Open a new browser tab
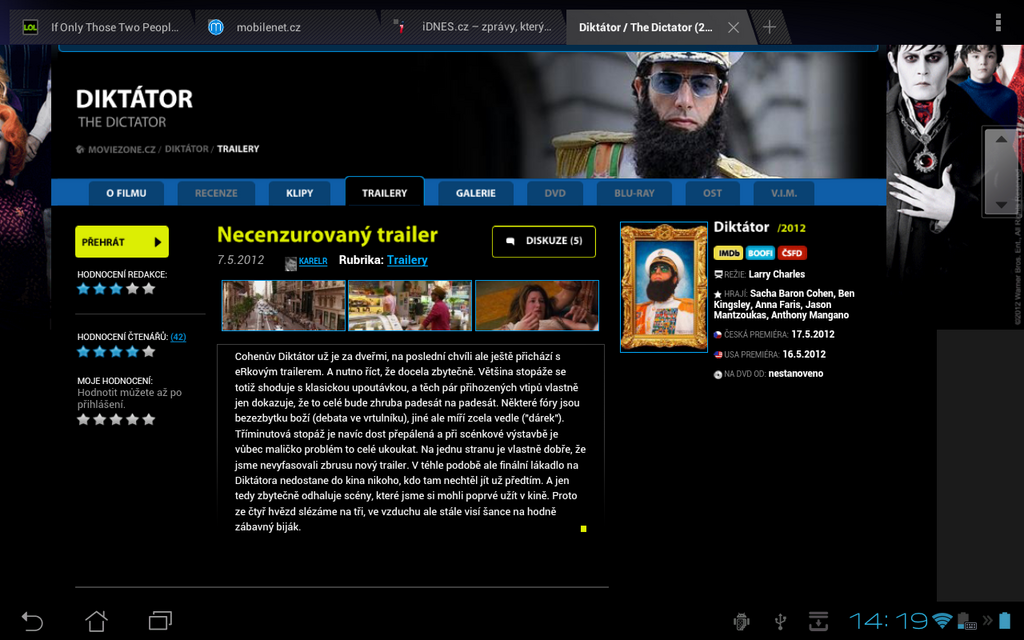 [769, 27]
